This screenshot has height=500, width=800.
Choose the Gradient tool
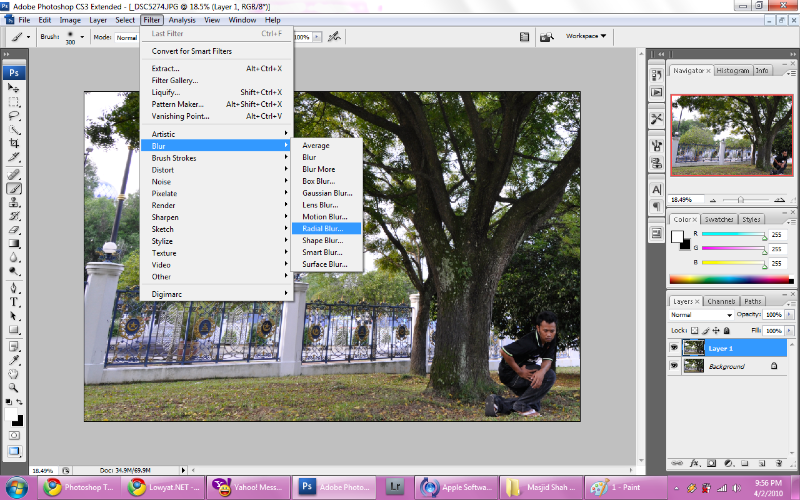(15, 243)
